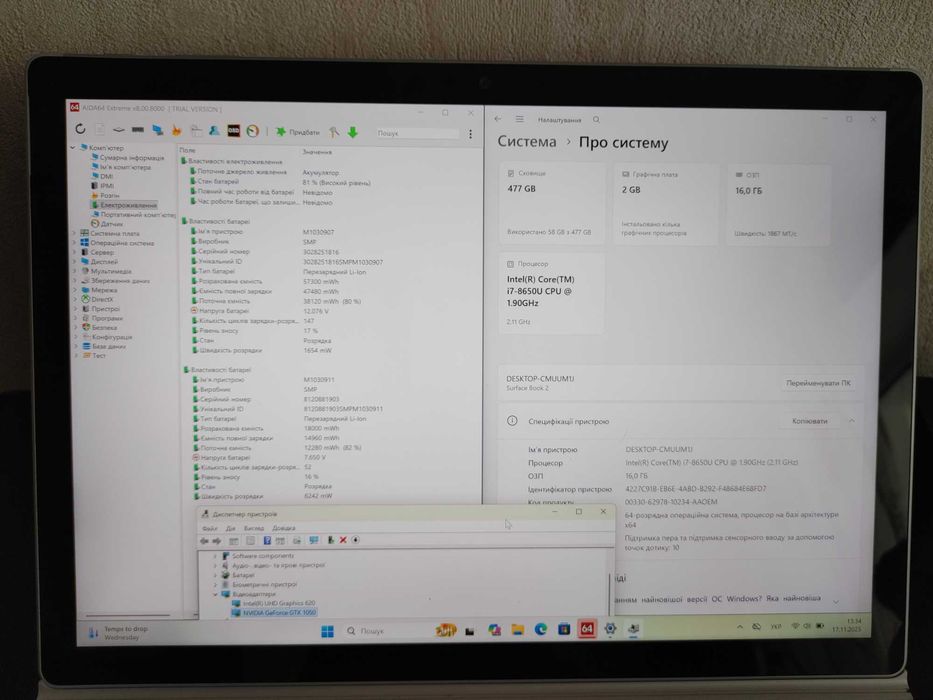Viewport: 933px width, 700px height.
Task: Open the Файл menu in Device Manager
Action: [209, 529]
